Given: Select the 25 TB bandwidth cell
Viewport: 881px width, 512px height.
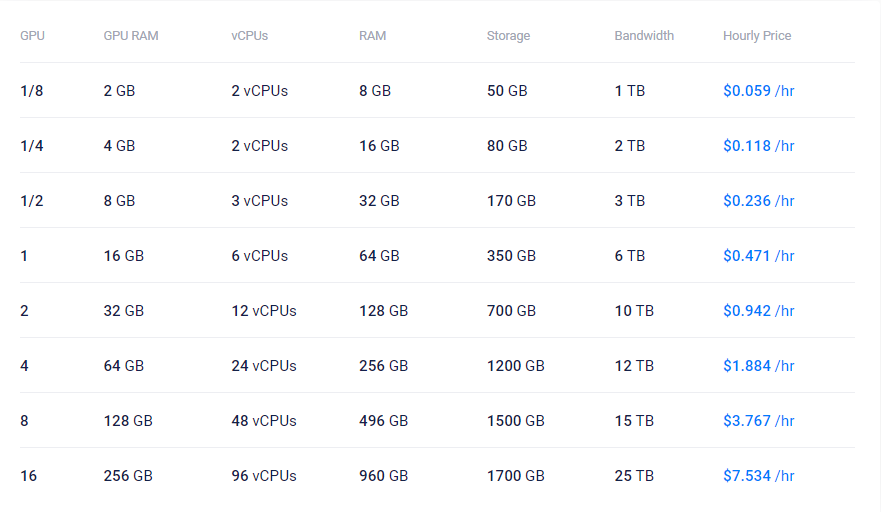Looking at the screenshot, I should 634,476.
